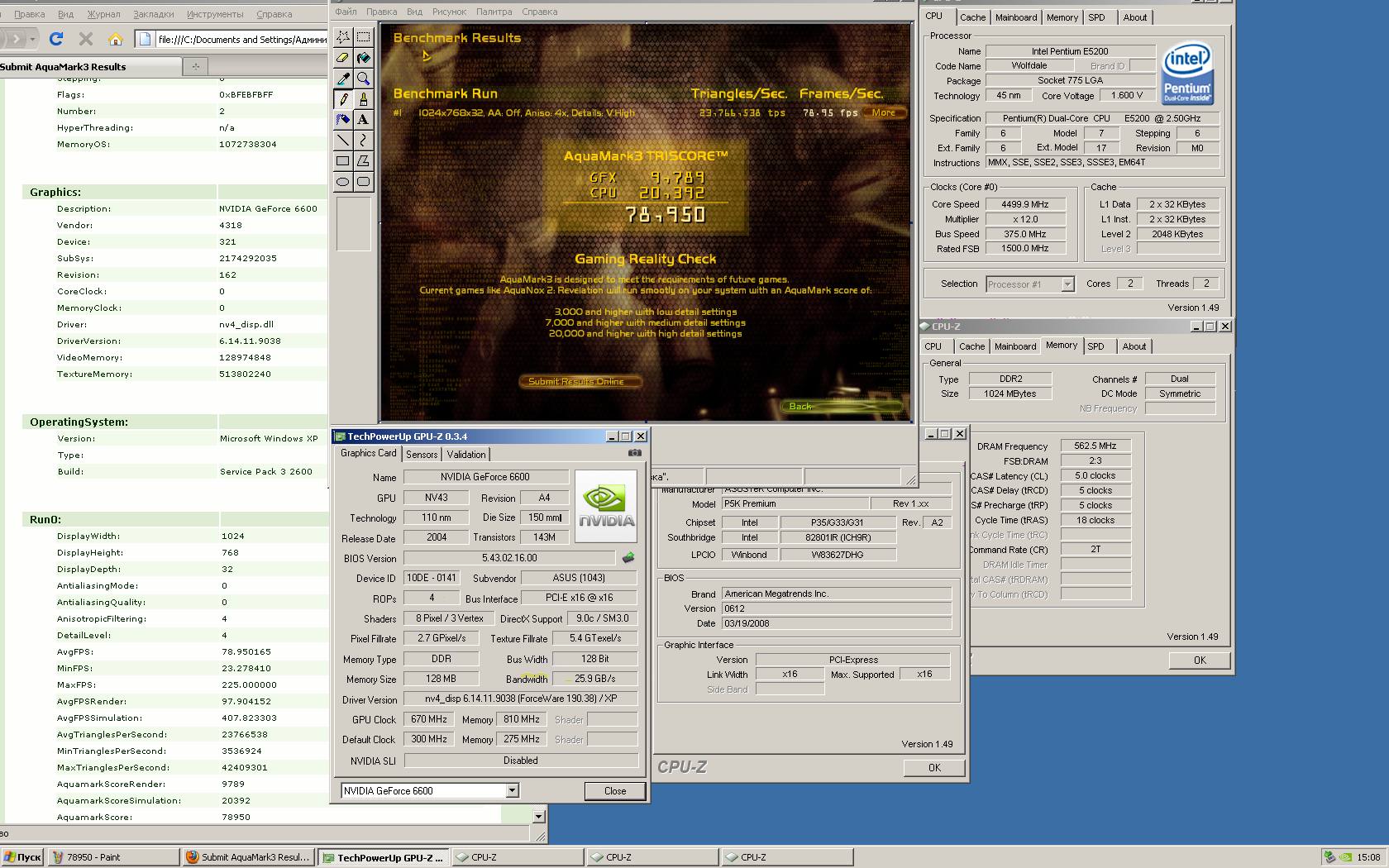Open the browser back/forward history dropdown arrow
1389x868 pixels.
(x=32, y=39)
